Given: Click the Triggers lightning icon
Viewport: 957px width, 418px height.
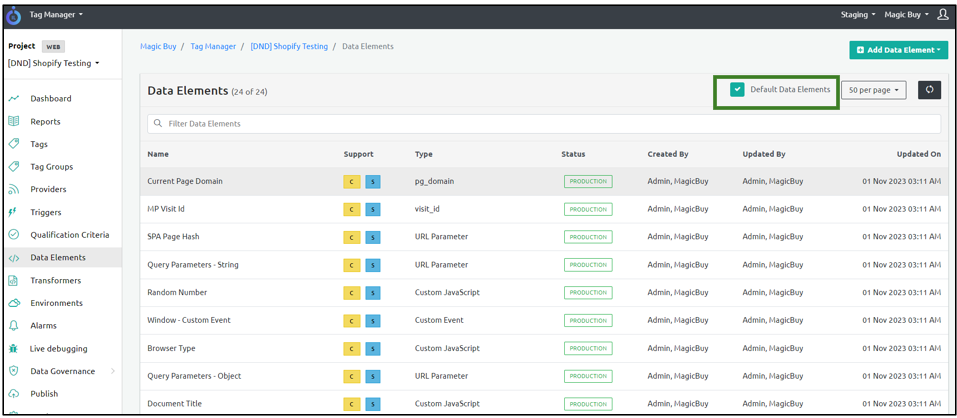Looking at the screenshot, I should pyautogui.click(x=14, y=212).
